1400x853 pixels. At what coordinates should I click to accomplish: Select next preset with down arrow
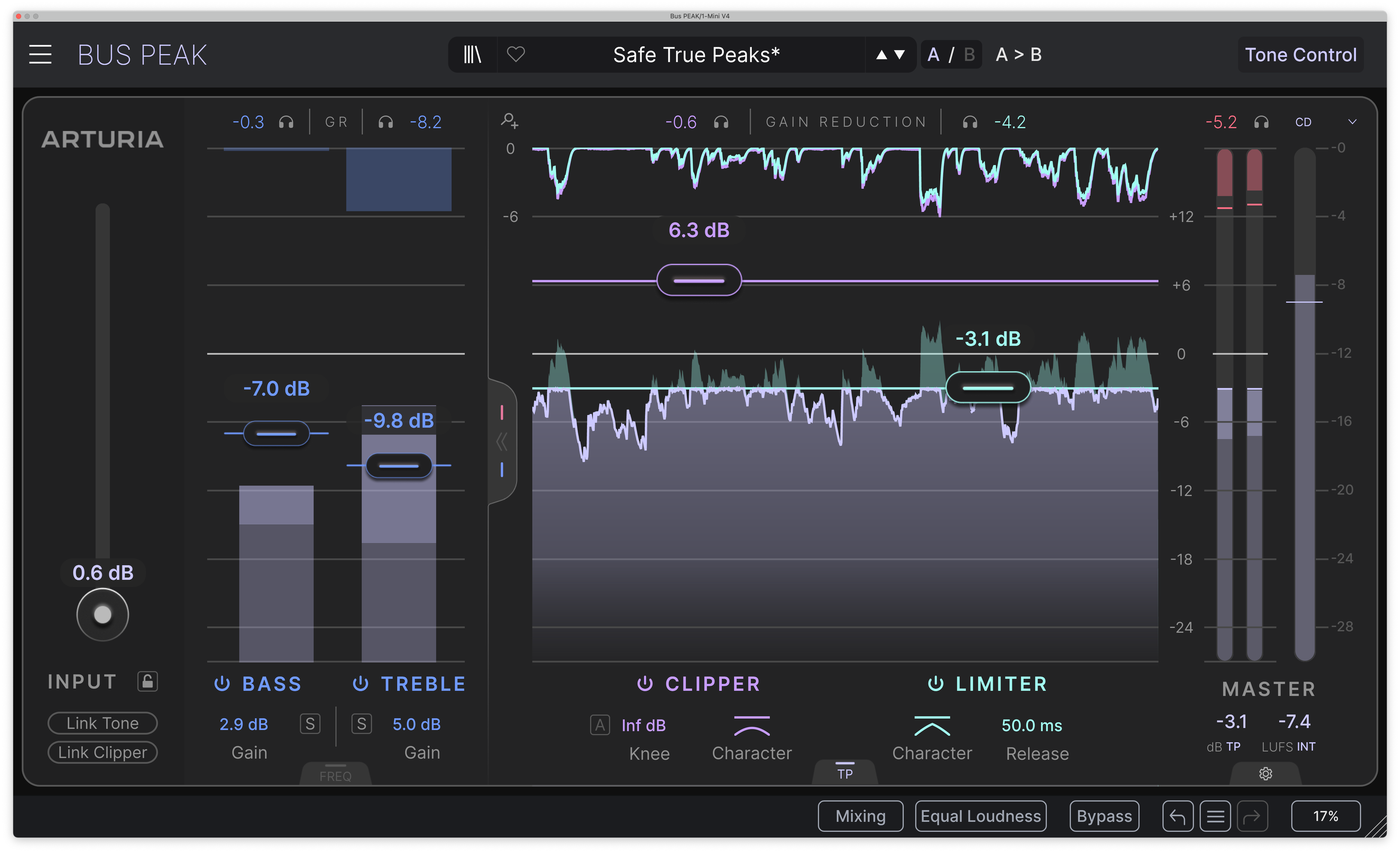(899, 55)
